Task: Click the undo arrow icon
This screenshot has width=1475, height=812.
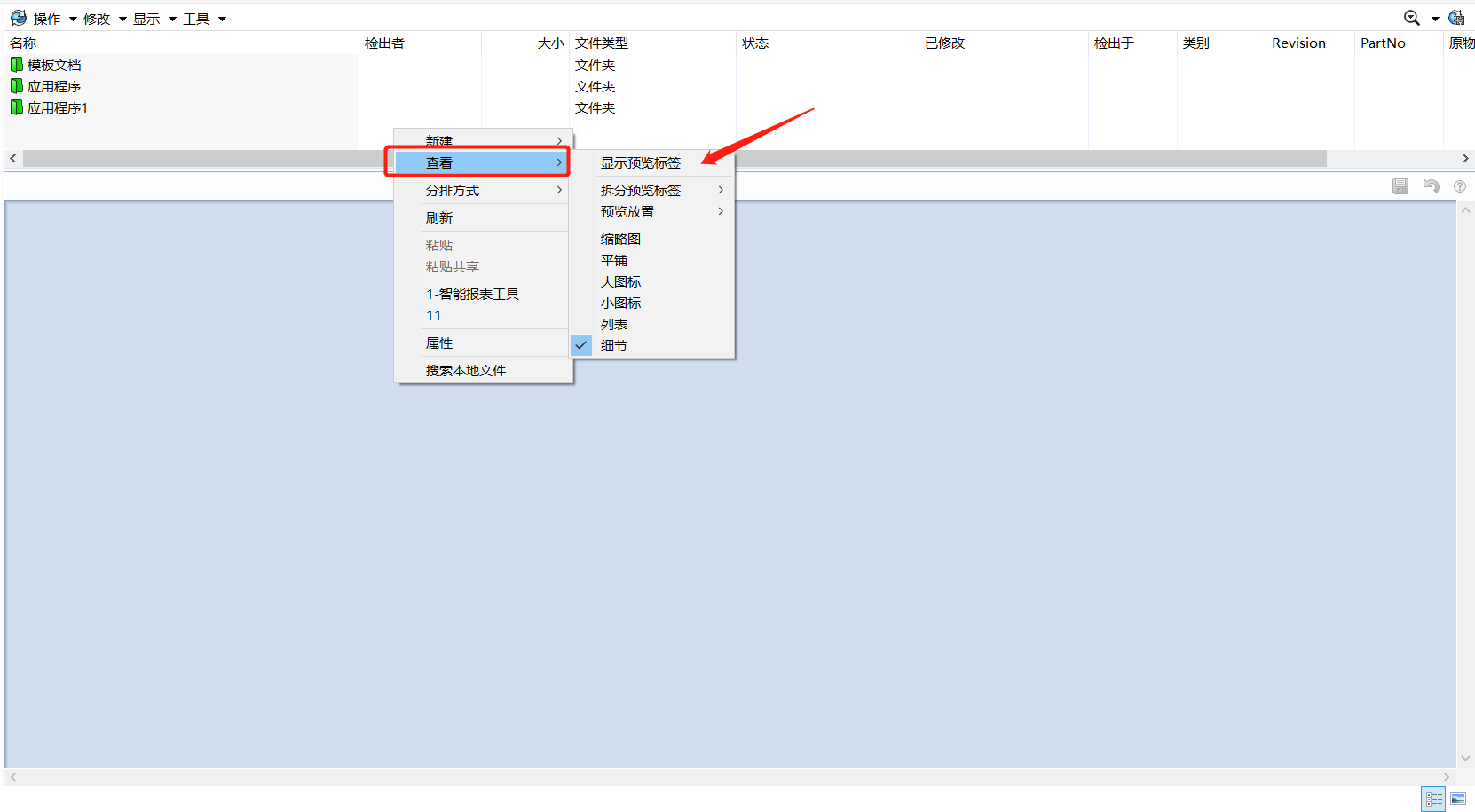Action: click(x=1431, y=186)
